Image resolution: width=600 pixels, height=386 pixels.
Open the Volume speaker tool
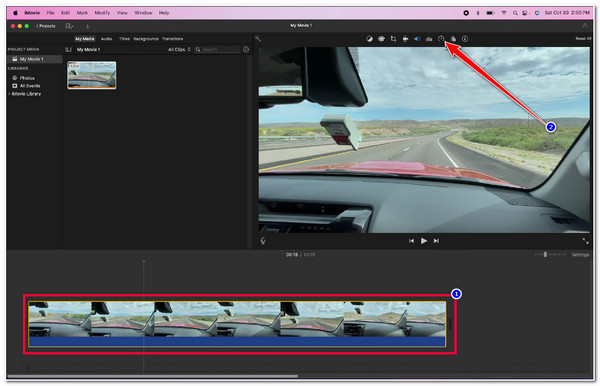(x=417, y=39)
